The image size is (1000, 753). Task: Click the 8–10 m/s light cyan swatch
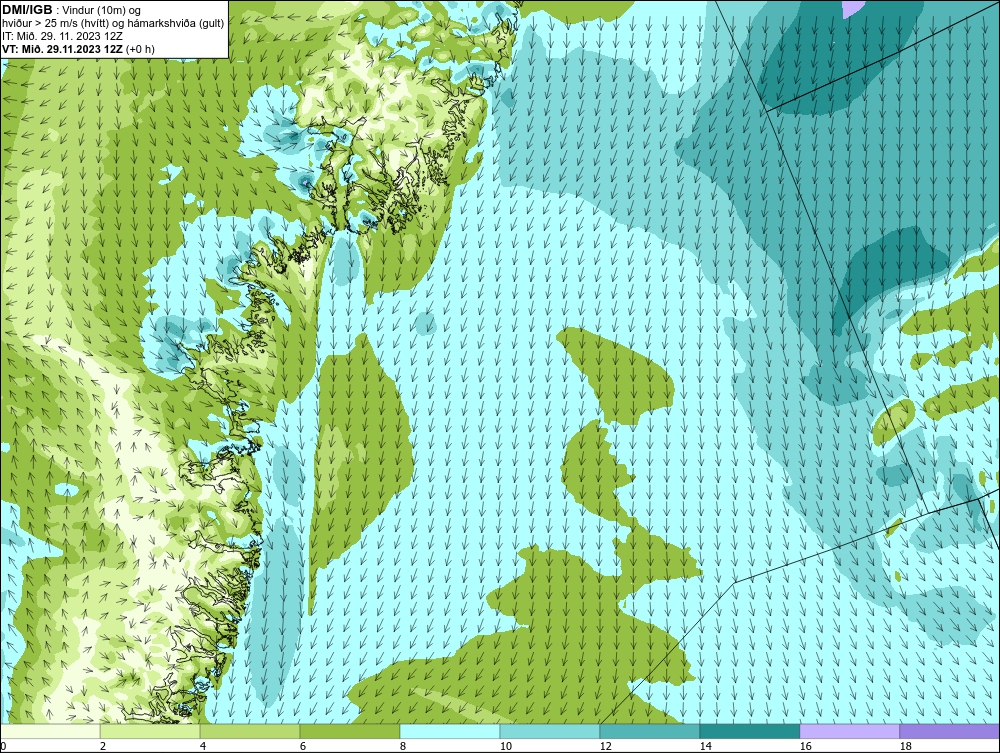pos(450,731)
